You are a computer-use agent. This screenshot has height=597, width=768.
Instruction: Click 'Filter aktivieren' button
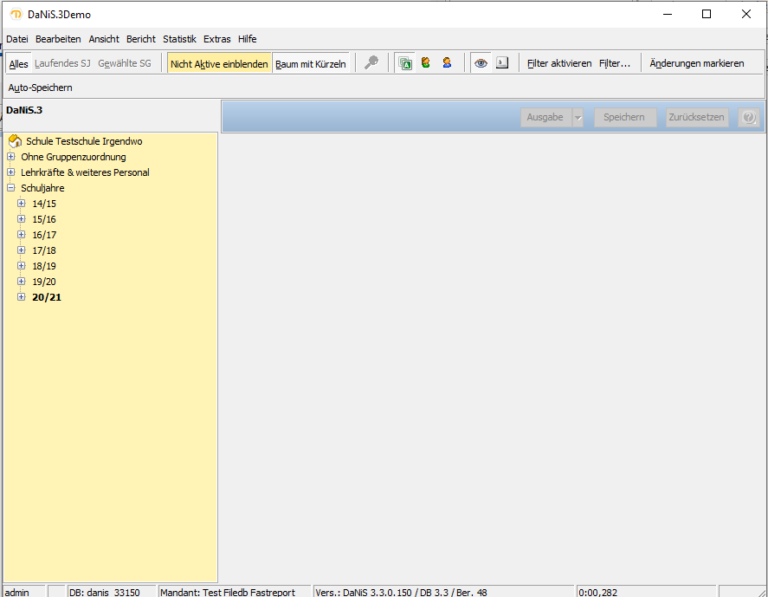559,64
